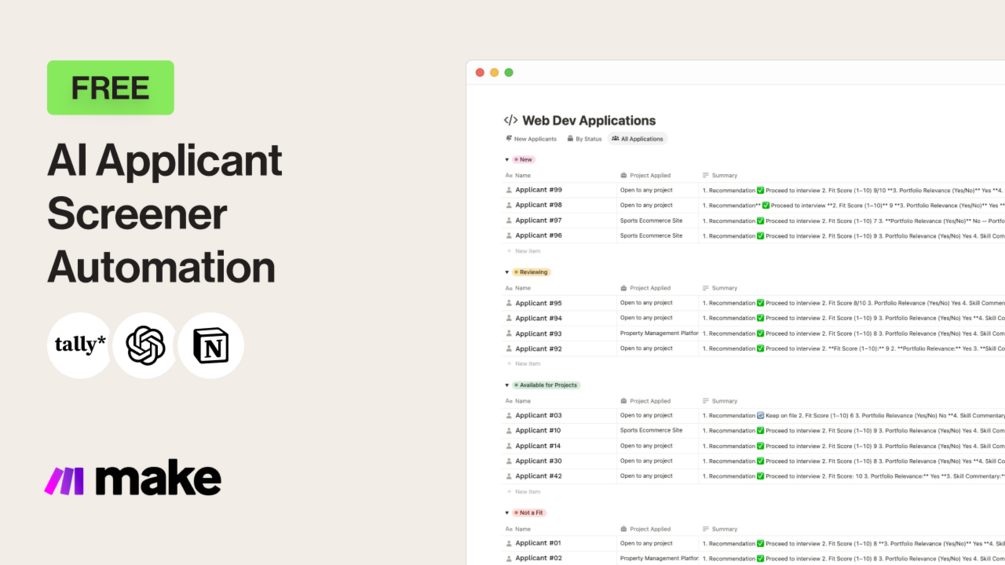This screenshot has height=565, width=1005.
Task: Open Applicant #94 row
Action: (753, 318)
